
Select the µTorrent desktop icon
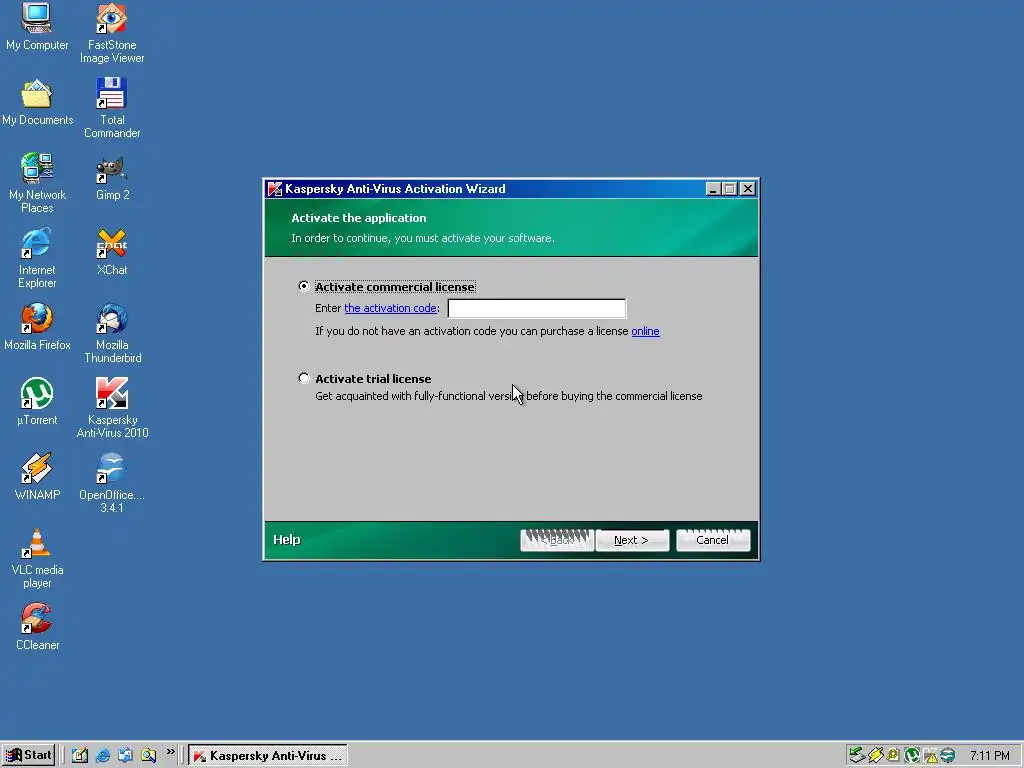pos(37,402)
